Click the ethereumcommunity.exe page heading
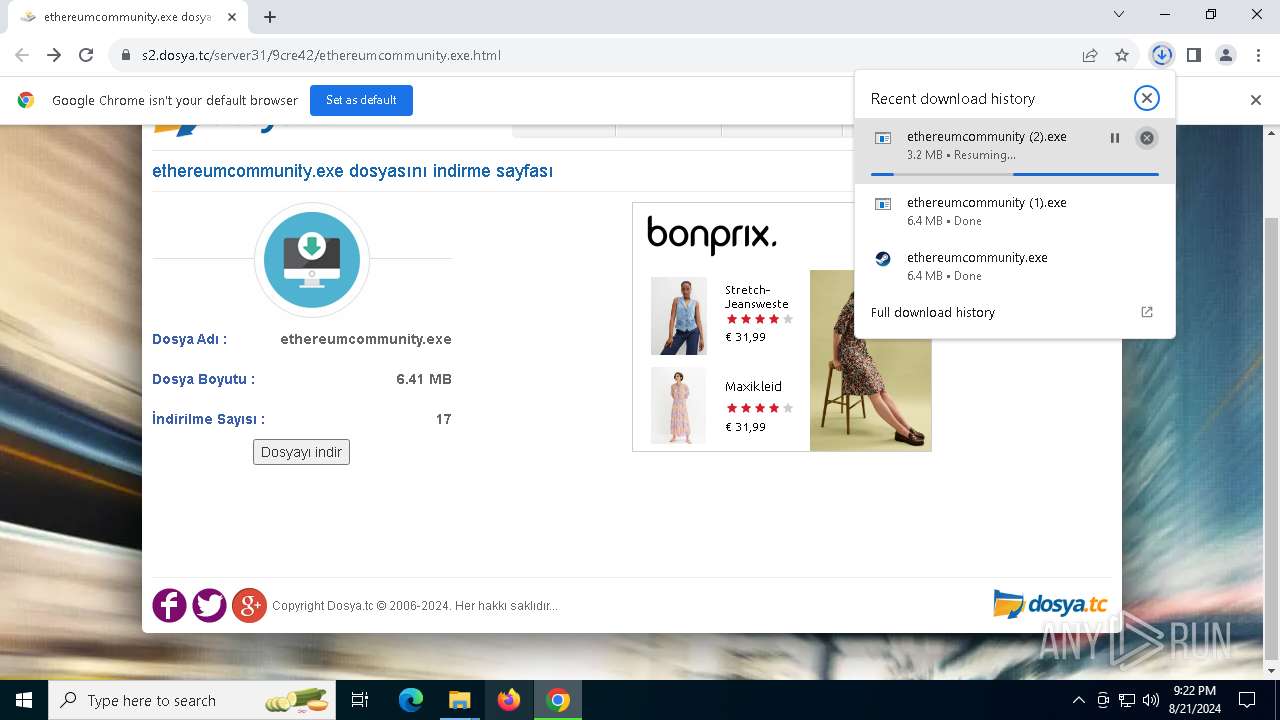1280x720 pixels. pos(352,171)
